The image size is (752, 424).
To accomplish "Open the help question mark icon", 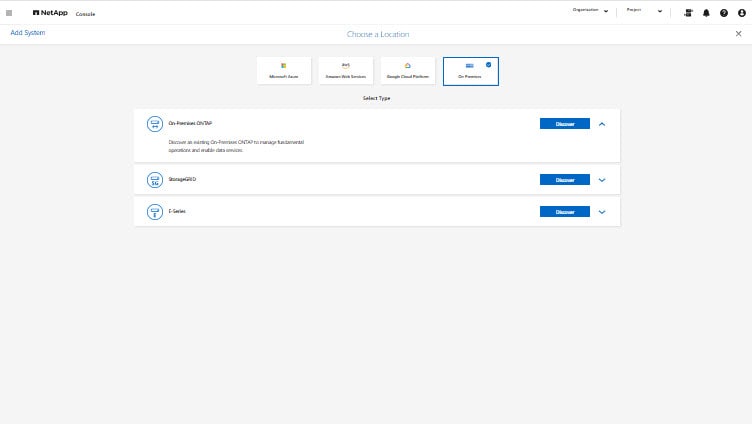I will 723,13.
